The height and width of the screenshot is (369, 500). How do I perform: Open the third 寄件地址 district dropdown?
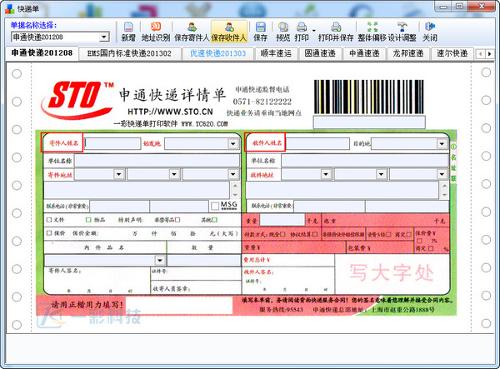[233, 174]
